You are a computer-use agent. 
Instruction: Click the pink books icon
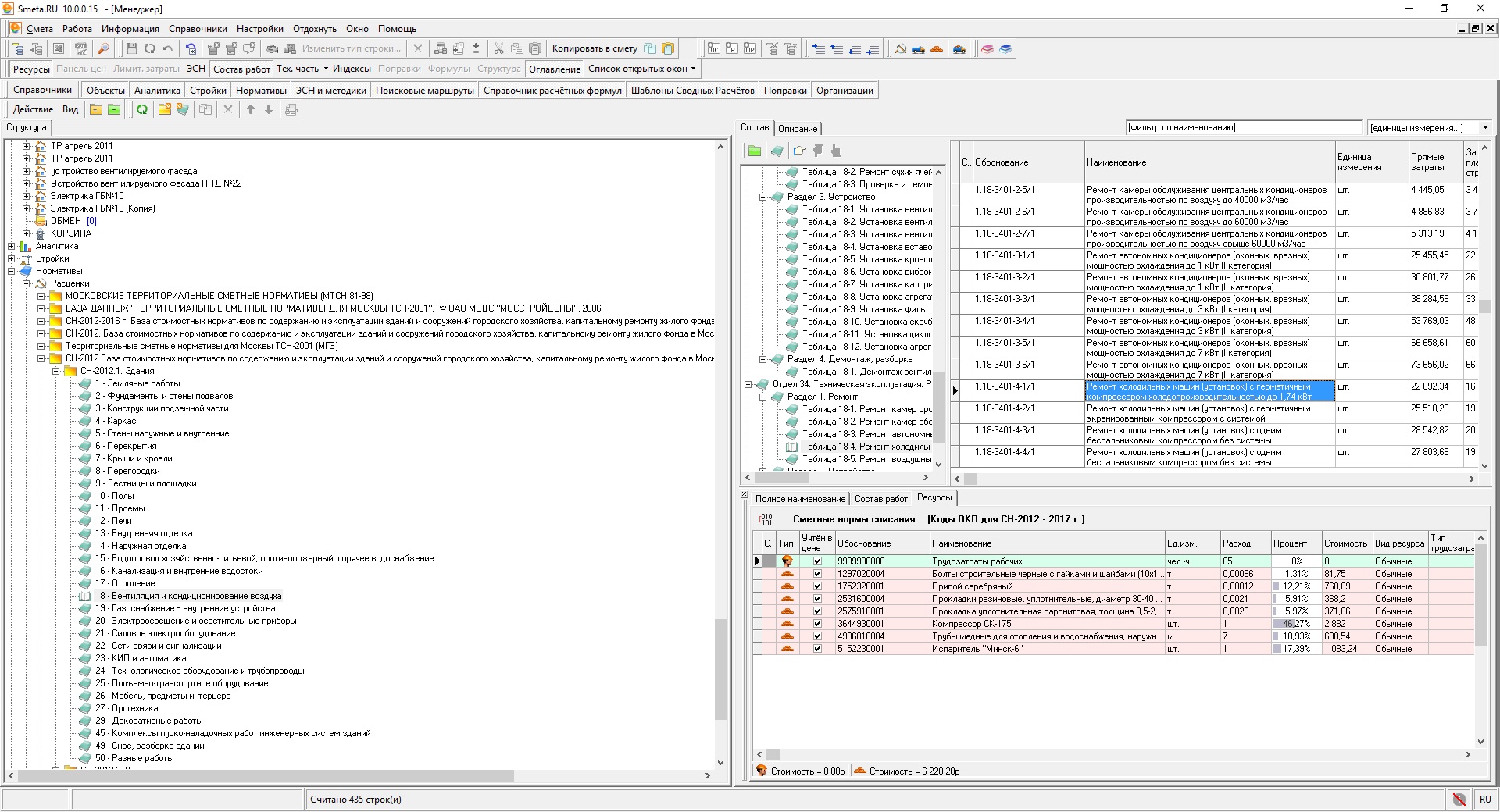tap(987, 48)
